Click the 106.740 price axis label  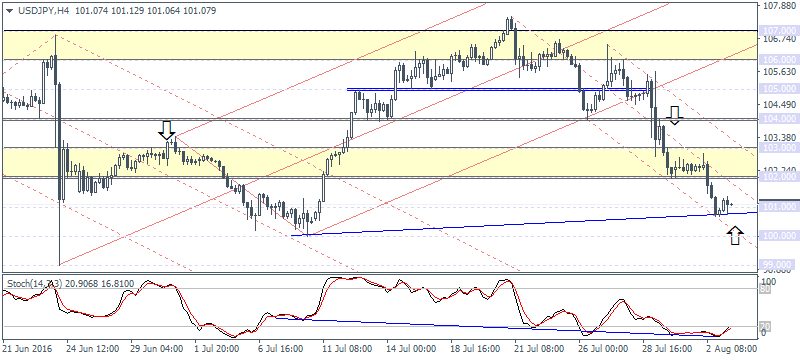[779, 39]
